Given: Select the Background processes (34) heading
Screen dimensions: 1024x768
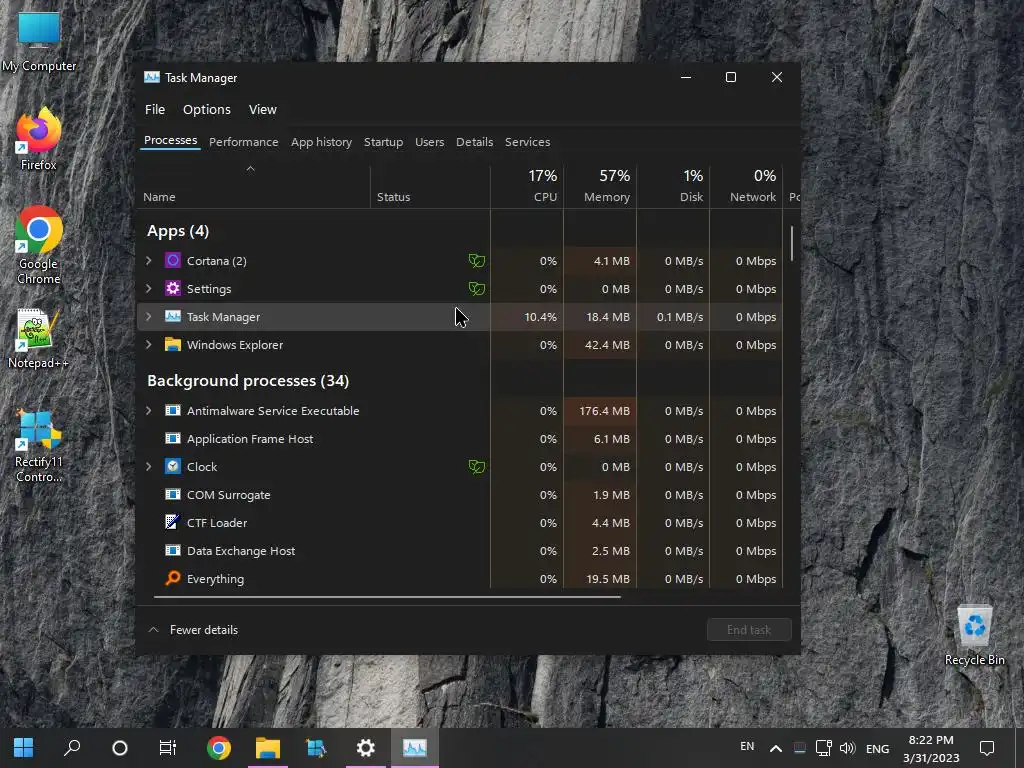Looking at the screenshot, I should coord(248,380).
